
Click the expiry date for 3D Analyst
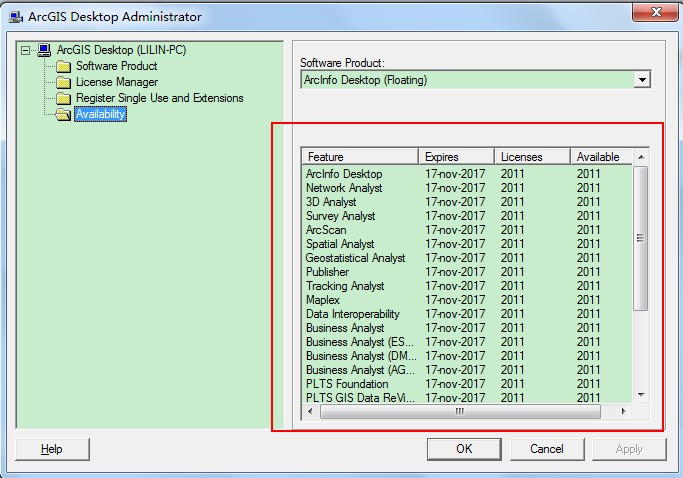[x=455, y=202]
